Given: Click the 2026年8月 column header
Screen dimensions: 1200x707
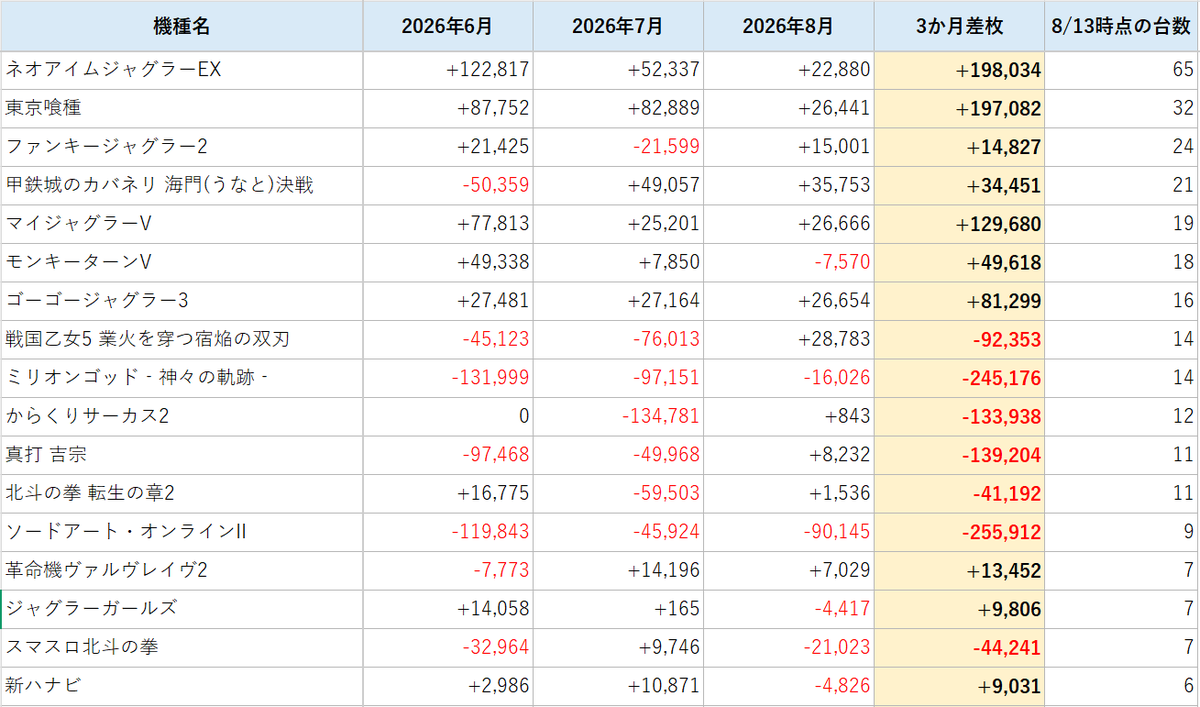Looking at the screenshot, I should [x=788, y=26].
